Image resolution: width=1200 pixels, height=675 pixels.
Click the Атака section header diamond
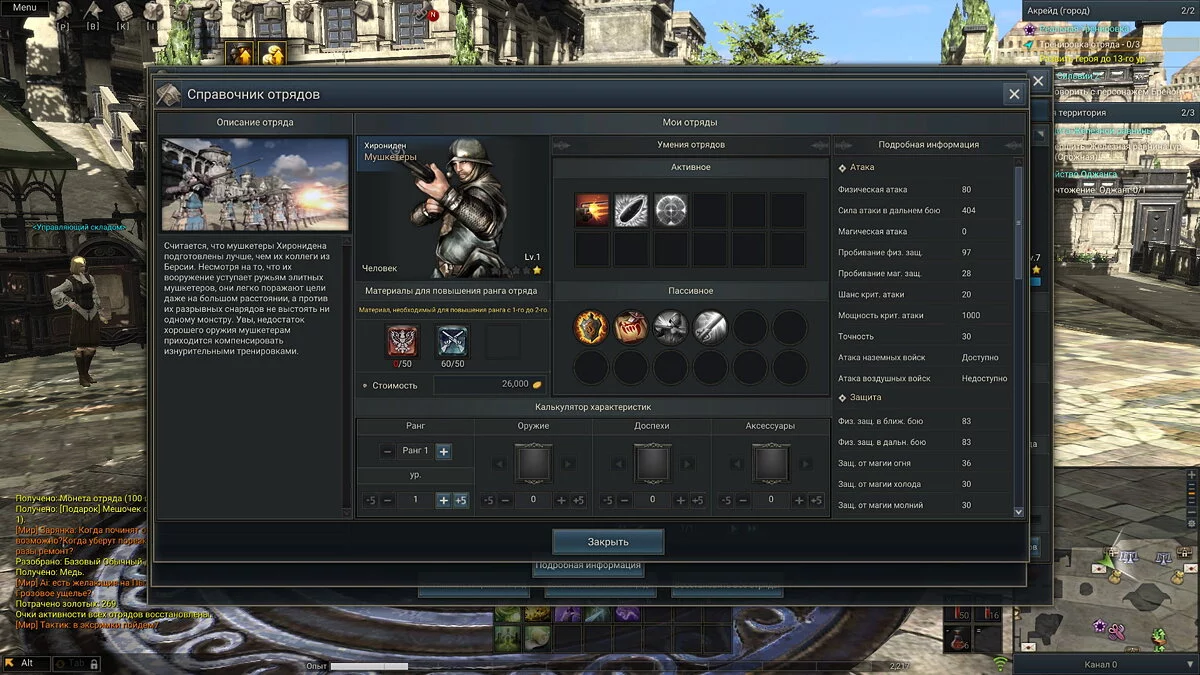(x=842, y=168)
